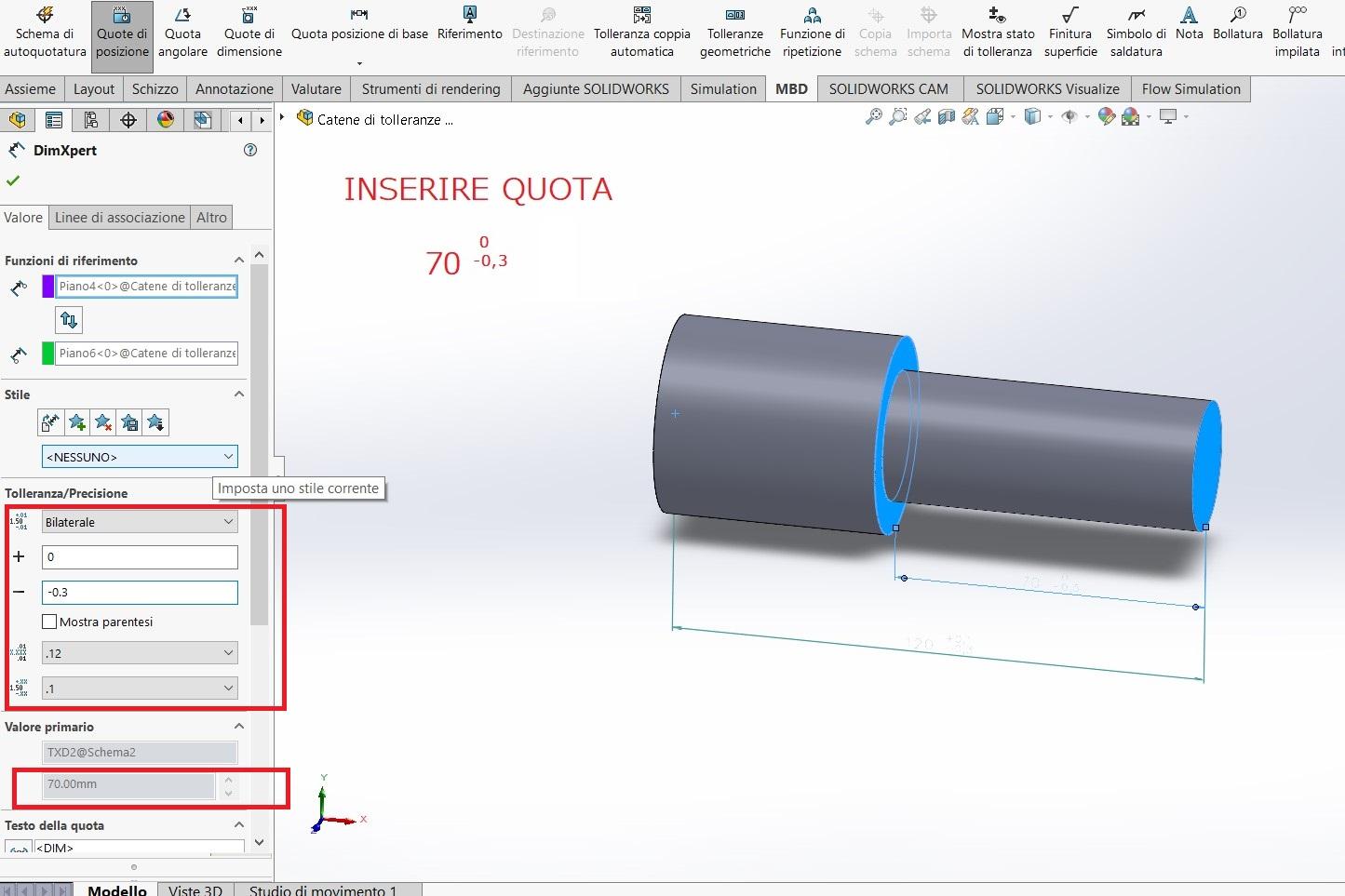
Task: Collapse Stile section
Action: tap(239, 395)
